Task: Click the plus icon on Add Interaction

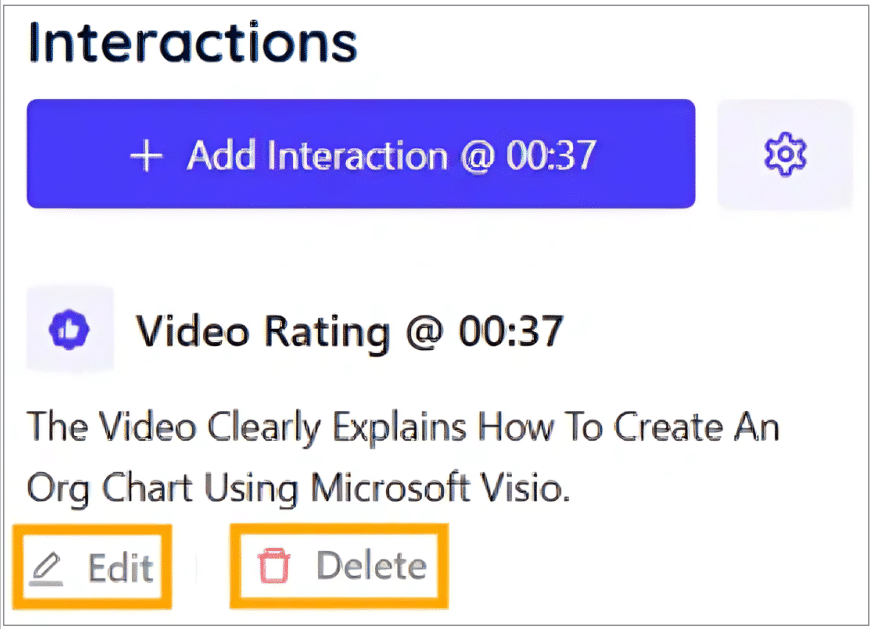Action: pos(147,155)
